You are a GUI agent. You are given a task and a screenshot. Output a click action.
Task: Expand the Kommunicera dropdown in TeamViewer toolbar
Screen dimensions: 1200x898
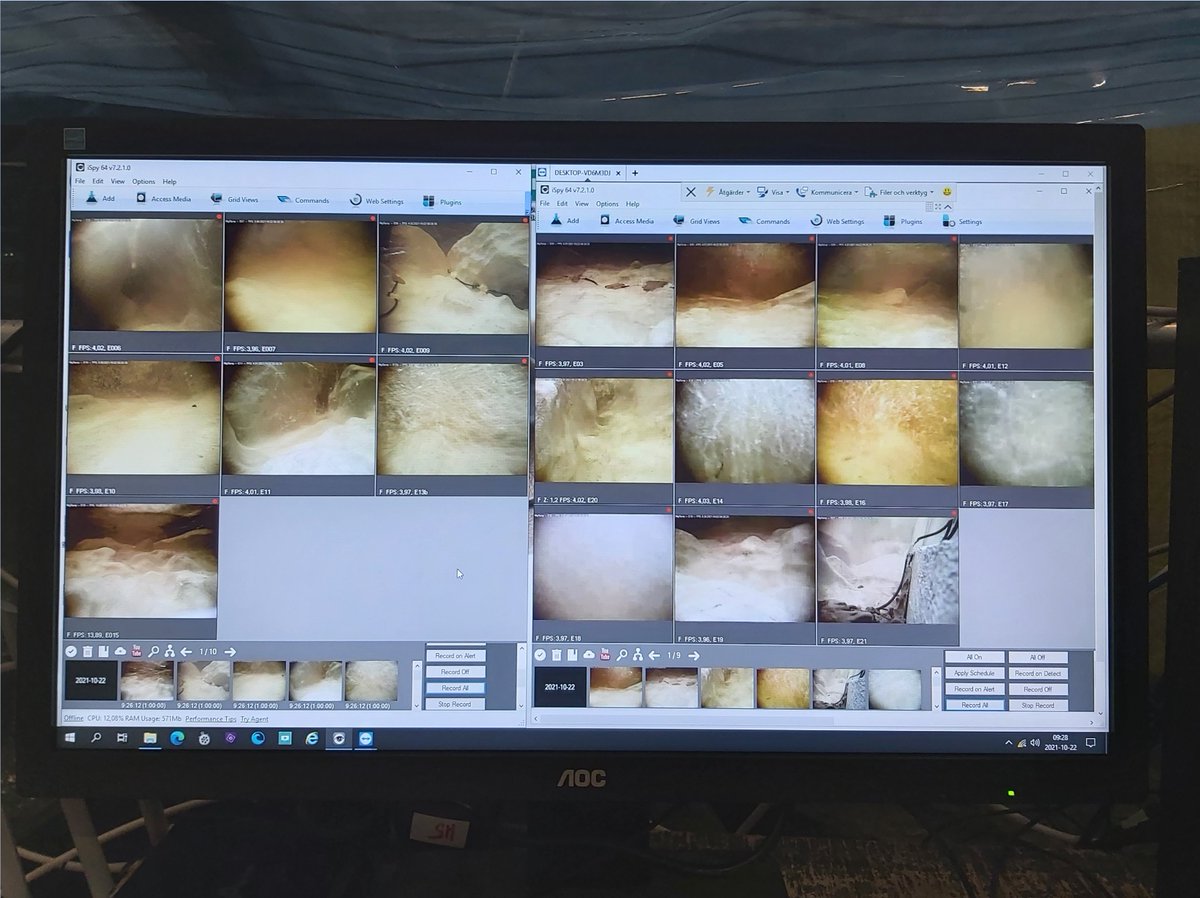pyautogui.click(x=828, y=191)
